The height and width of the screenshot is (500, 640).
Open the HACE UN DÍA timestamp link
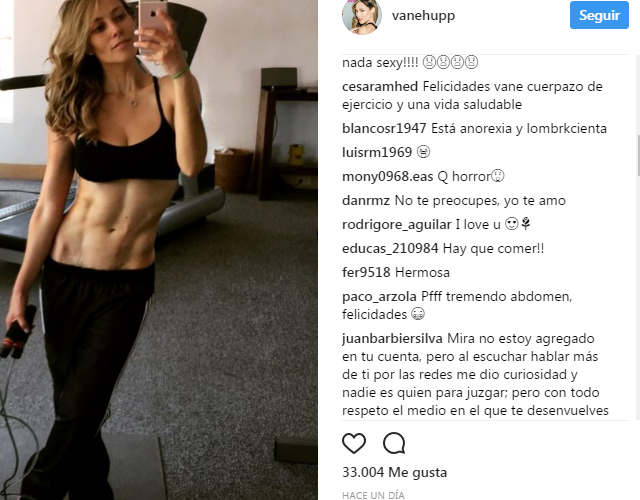pos(373,495)
